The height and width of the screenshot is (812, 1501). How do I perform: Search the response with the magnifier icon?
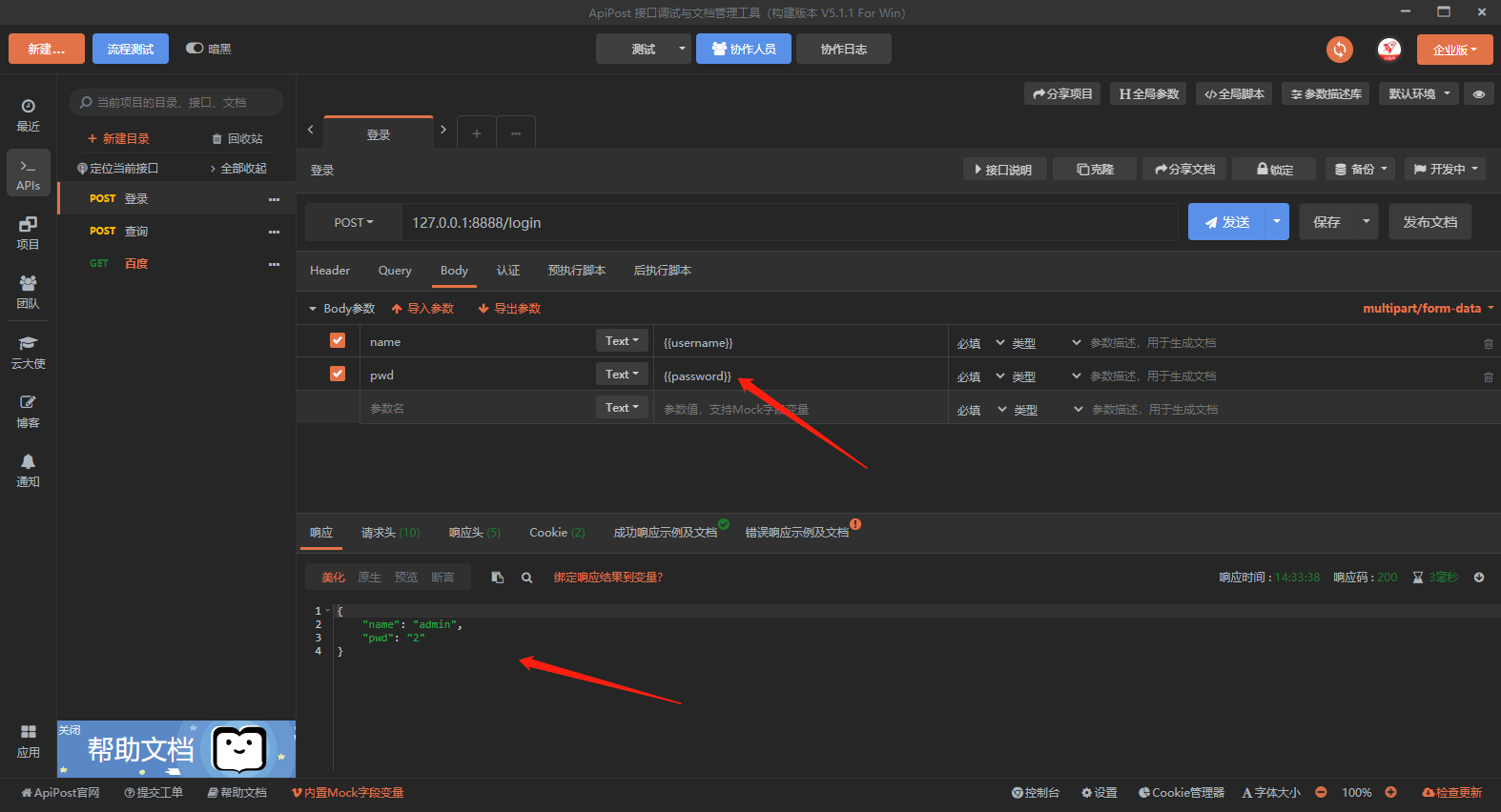click(x=526, y=578)
